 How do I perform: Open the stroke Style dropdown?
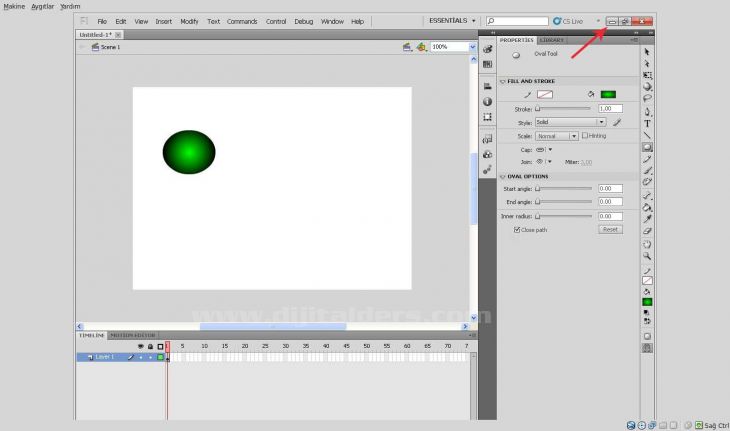[x=570, y=122]
